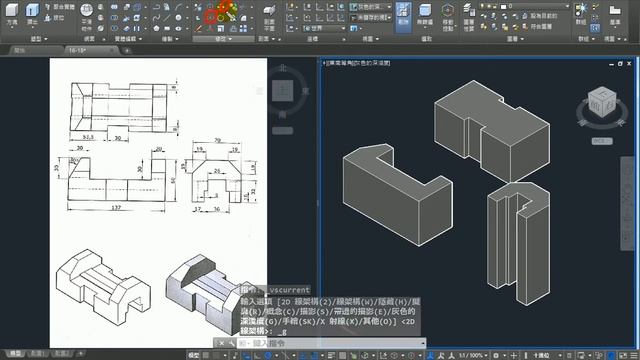Toggle transparency display in status bar
Image resolution: width=640 pixels, height=360 pixels.
[343, 356]
